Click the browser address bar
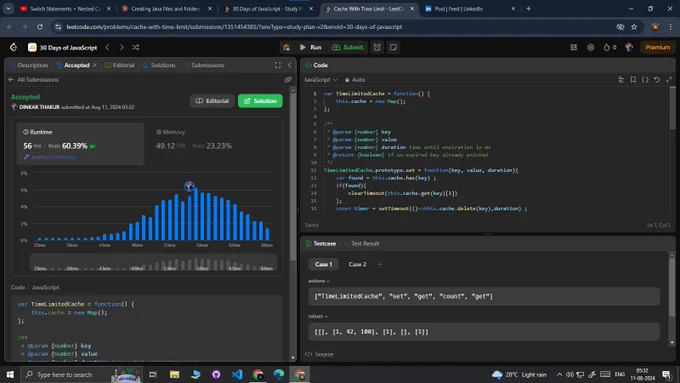 click(338, 27)
